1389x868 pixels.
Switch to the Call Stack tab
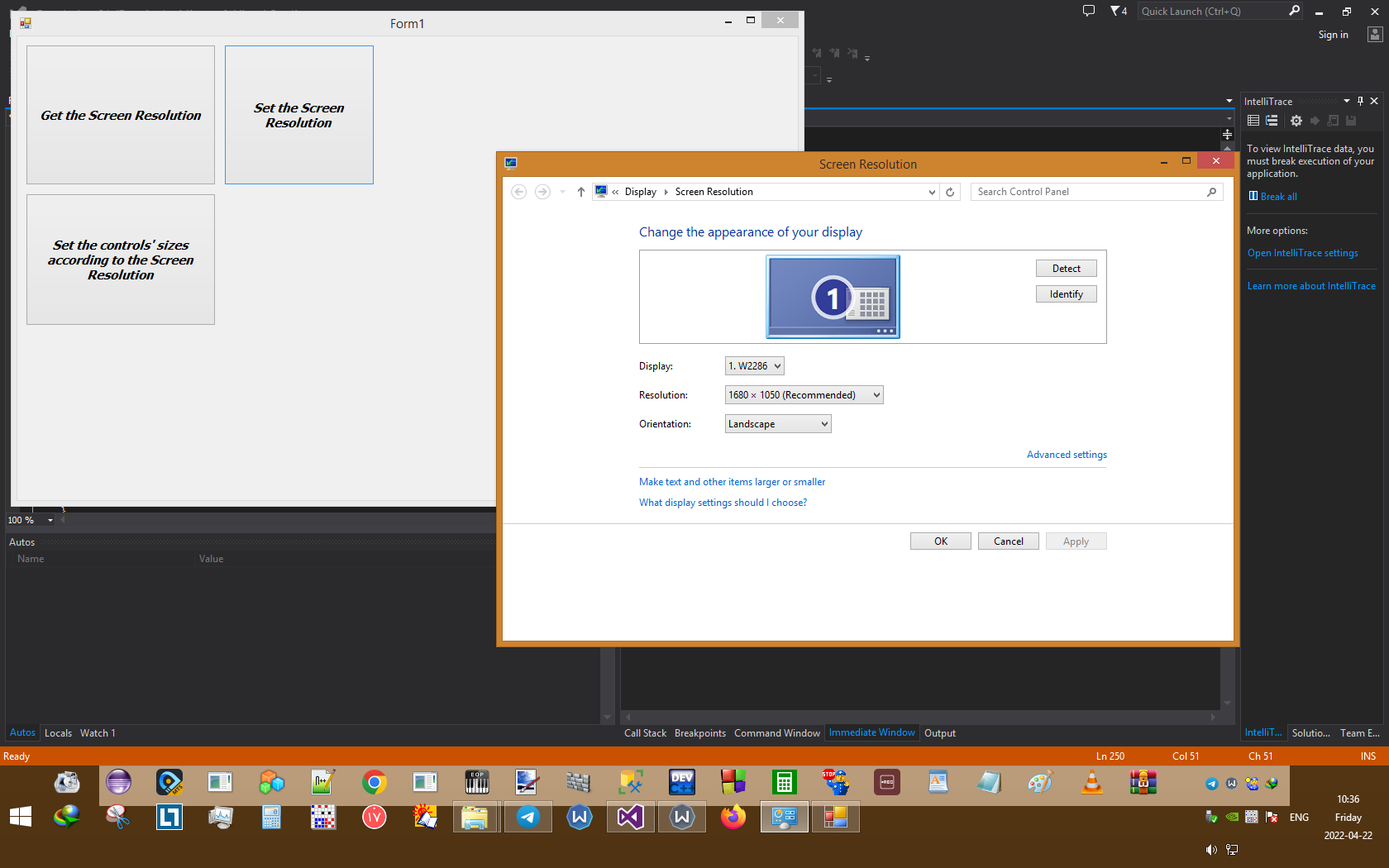point(645,733)
